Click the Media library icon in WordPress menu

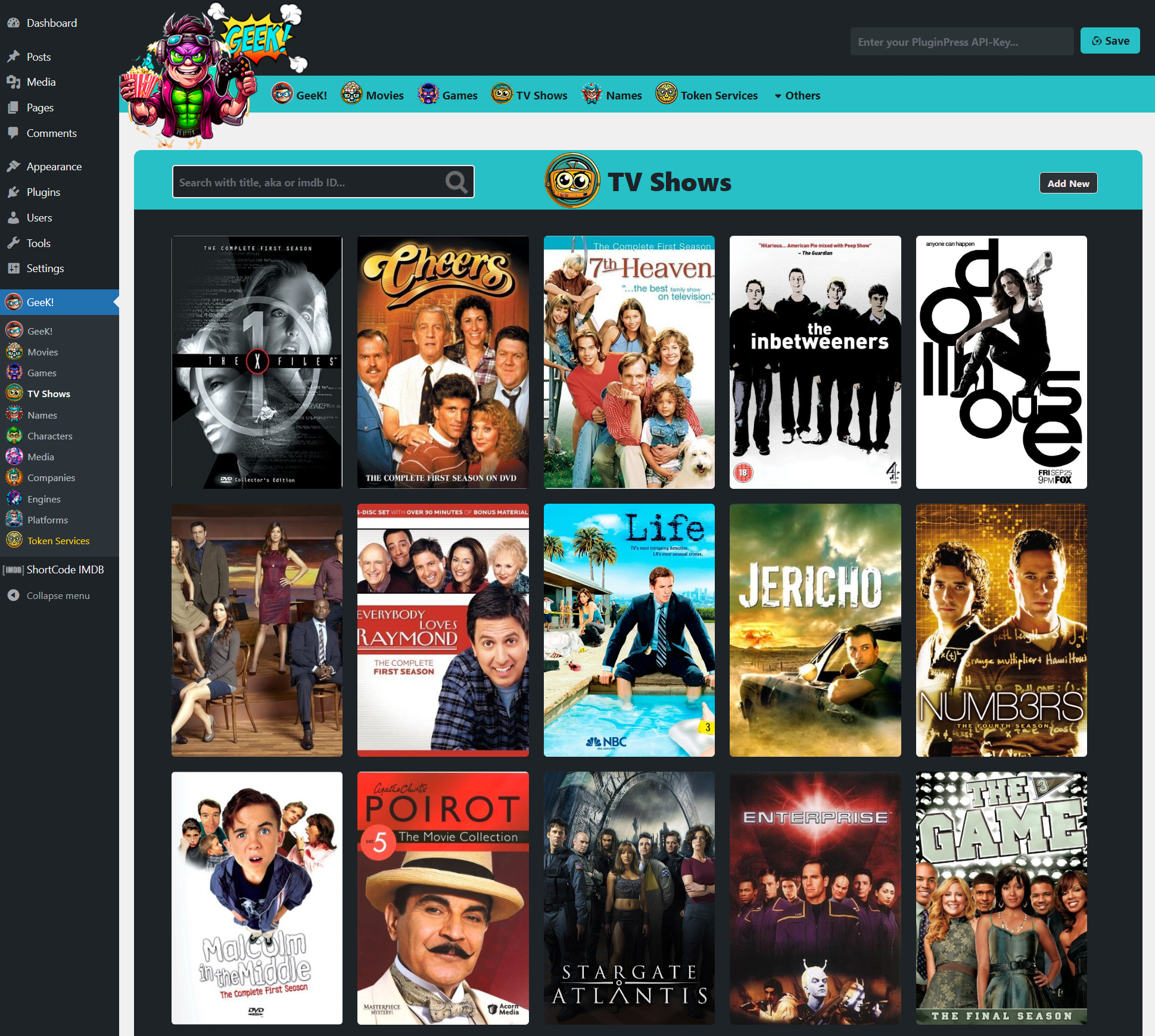coord(13,82)
